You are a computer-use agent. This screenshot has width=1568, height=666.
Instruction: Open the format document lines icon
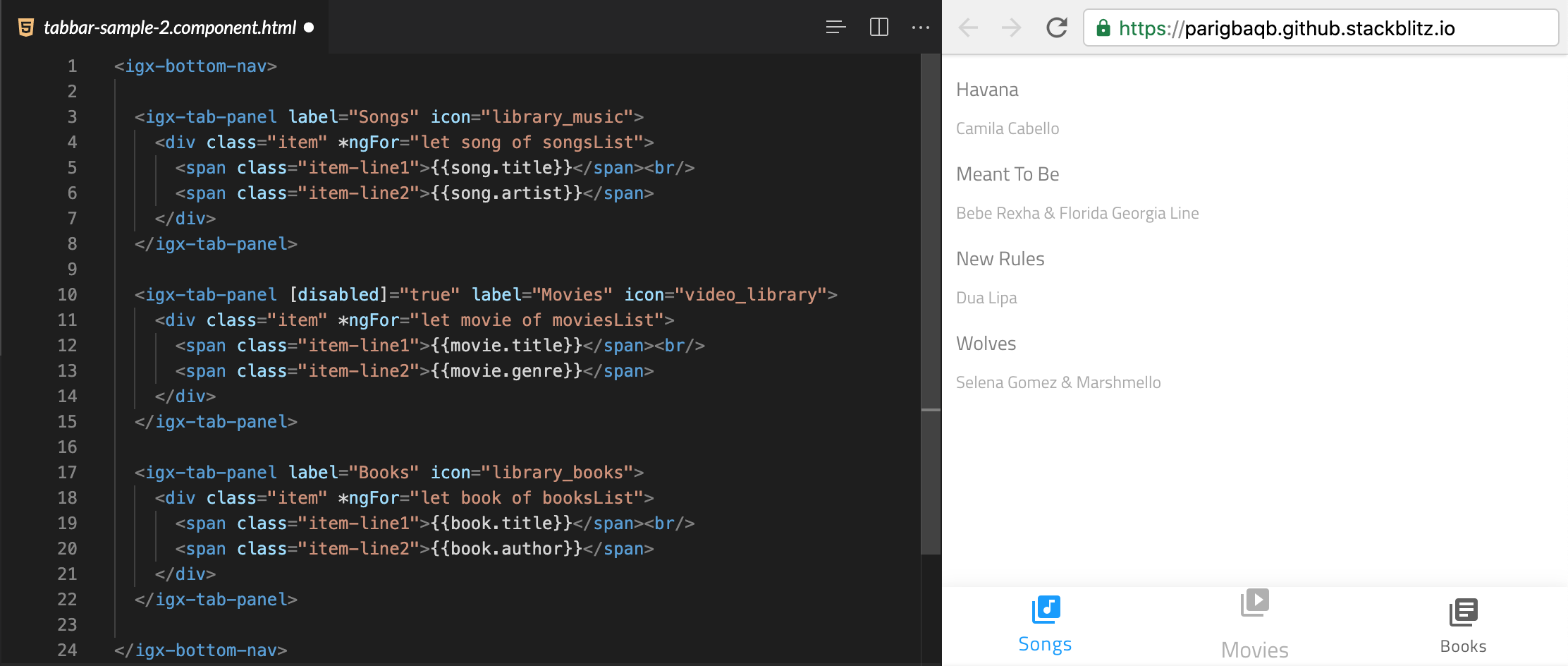tap(835, 28)
